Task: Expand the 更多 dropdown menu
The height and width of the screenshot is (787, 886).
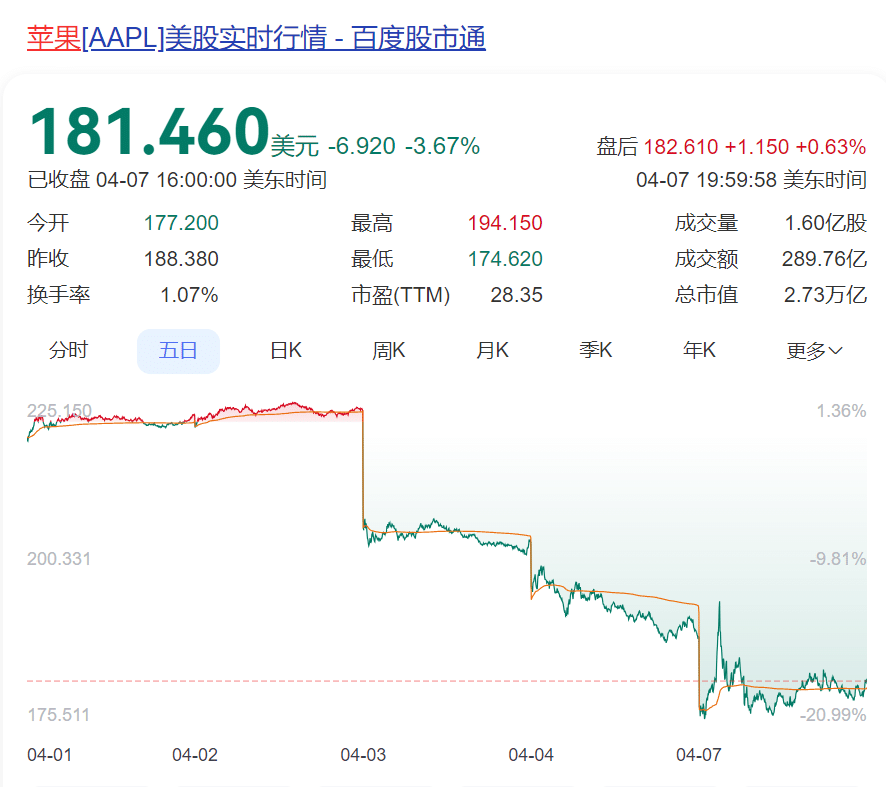Action: pyautogui.click(x=814, y=350)
